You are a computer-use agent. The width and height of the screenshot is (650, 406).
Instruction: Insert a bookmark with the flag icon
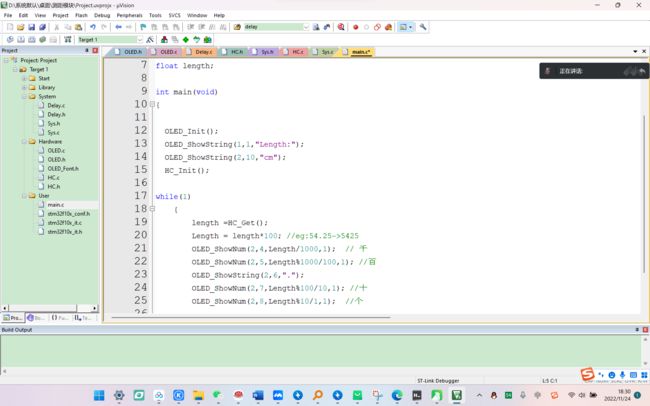tap(143, 27)
